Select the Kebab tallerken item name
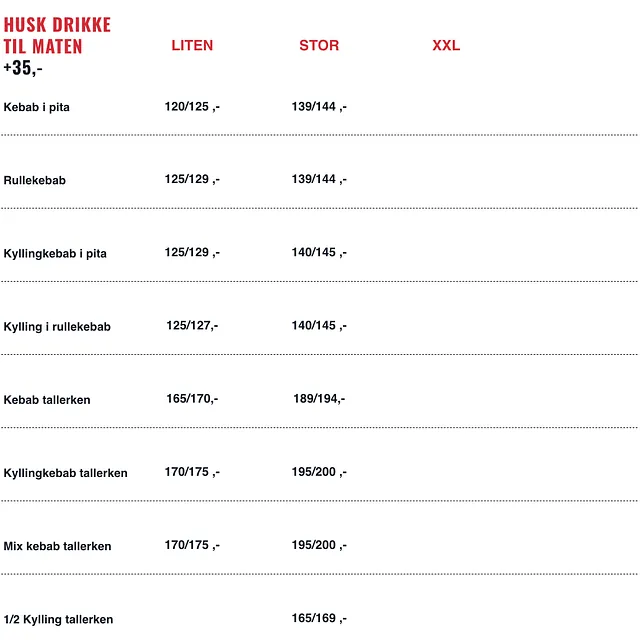This screenshot has height=640, width=640. click(47, 400)
